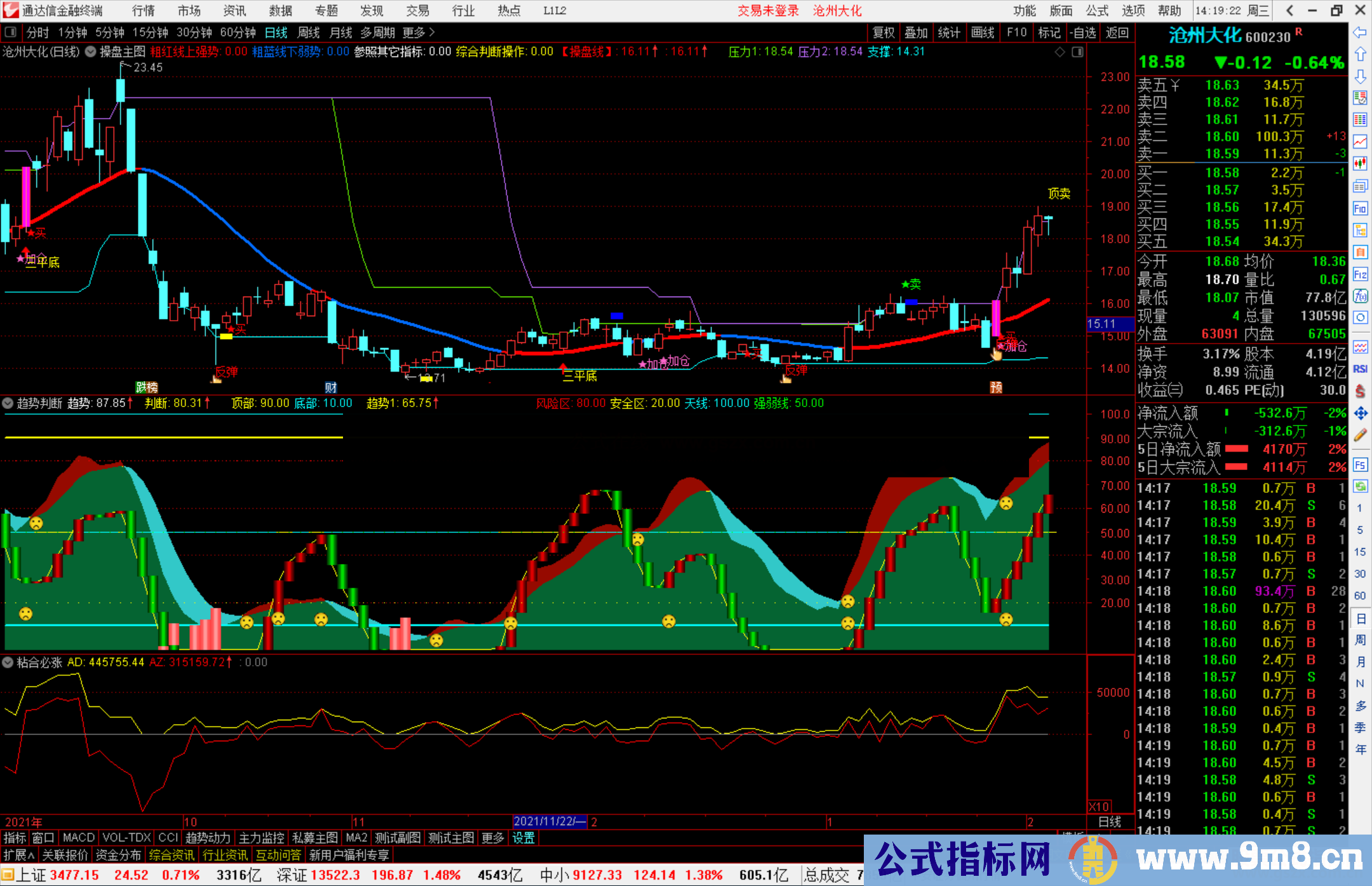Click the F10 icon in right sidebar

point(1360,208)
